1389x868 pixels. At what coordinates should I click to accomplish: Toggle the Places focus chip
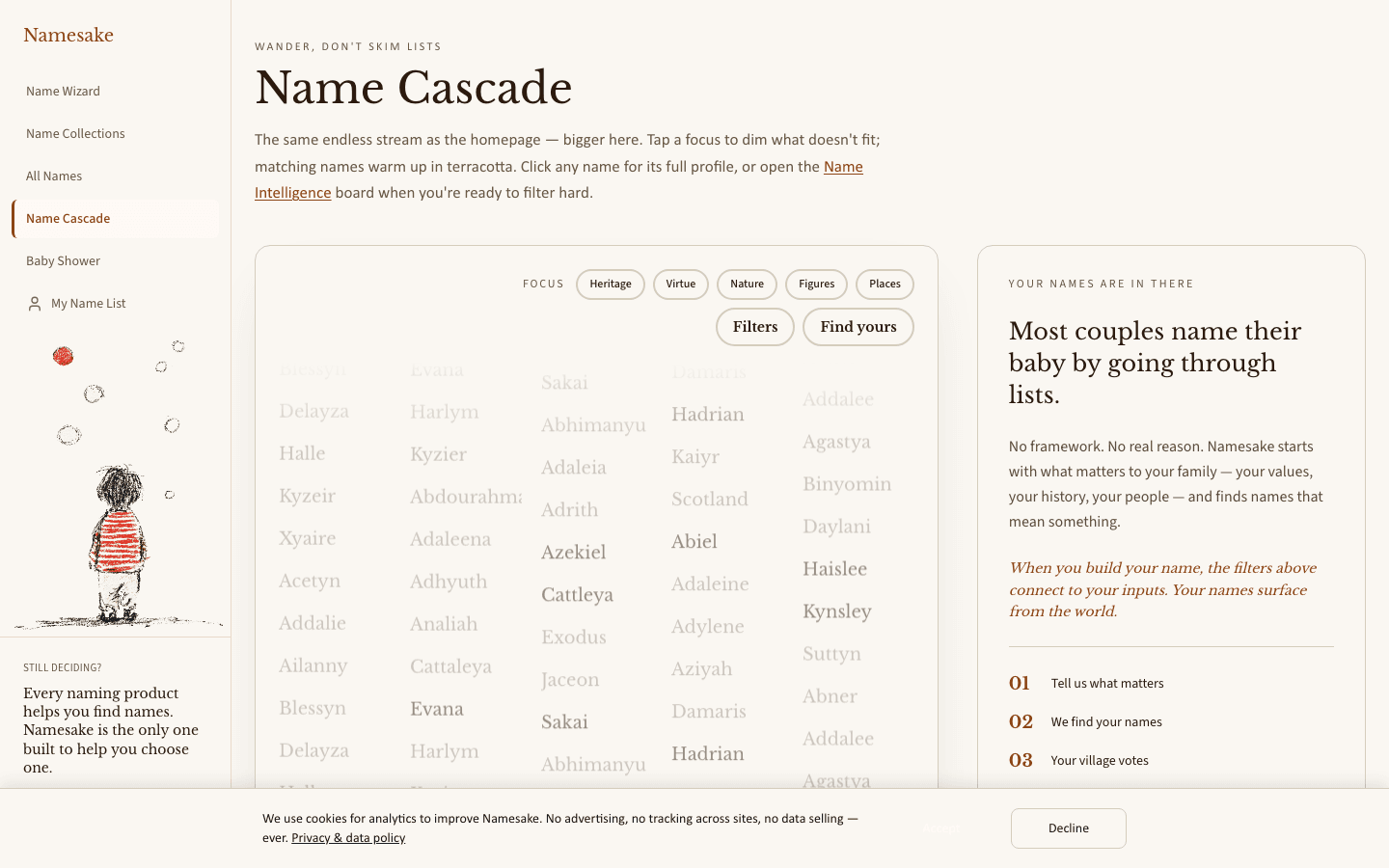point(885,285)
